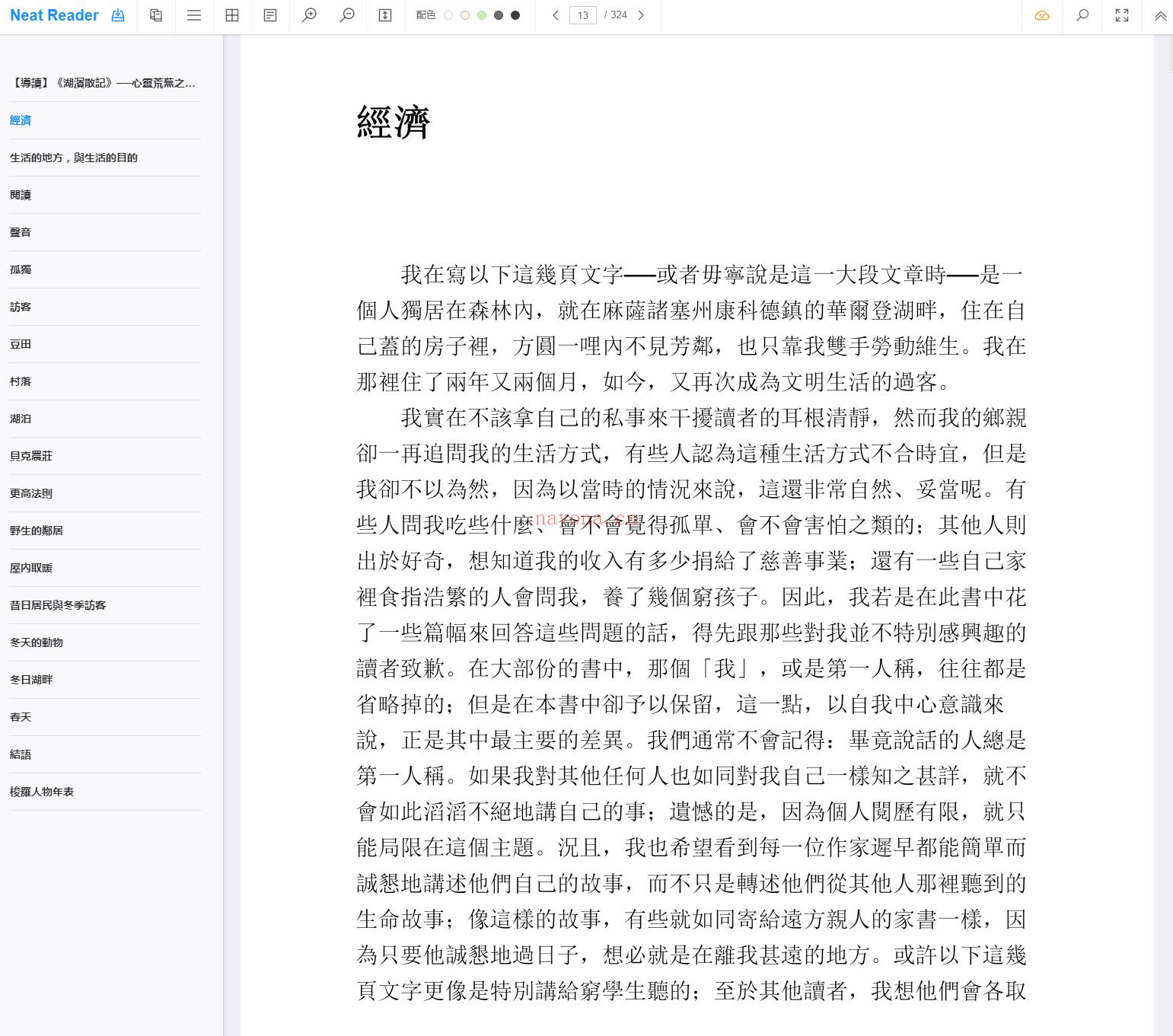Open the 冬日湖畔 chapter
The image size is (1173, 1036).
[105, 680]
